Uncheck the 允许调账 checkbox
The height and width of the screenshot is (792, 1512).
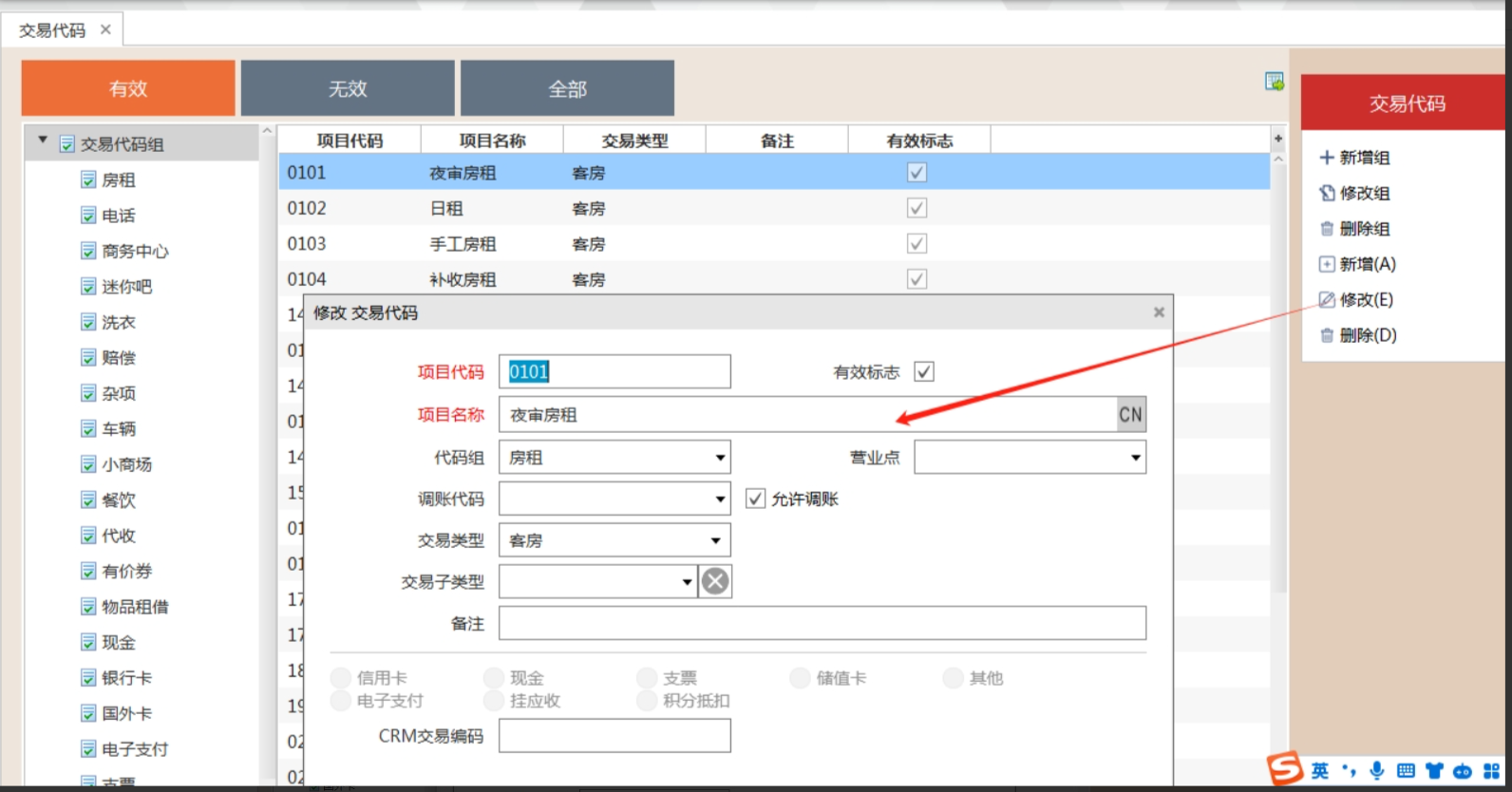pos(756,499)
